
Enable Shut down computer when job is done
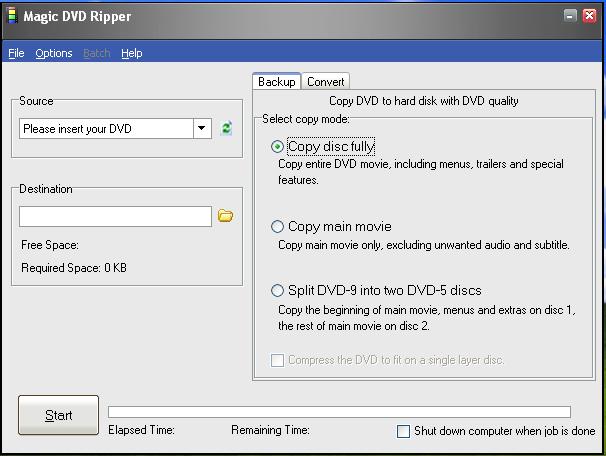point(403,431)
